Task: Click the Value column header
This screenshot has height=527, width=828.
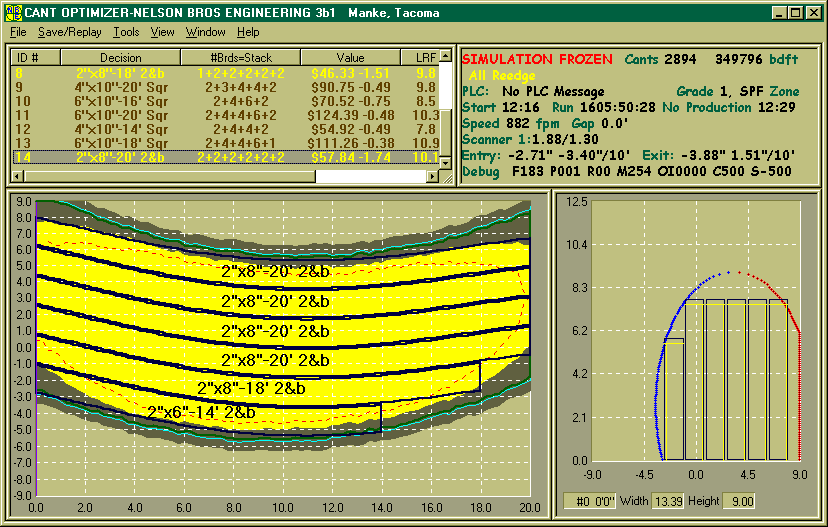Action: tap(350, 58)
